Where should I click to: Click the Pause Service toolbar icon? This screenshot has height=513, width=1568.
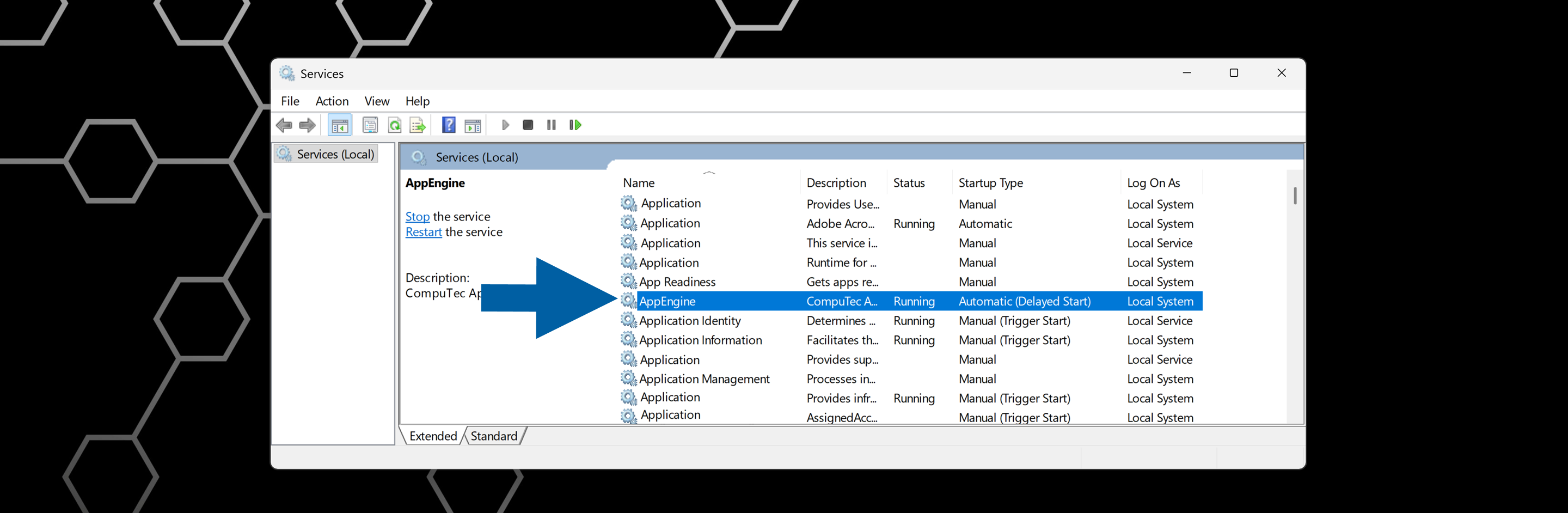click(x=551, y=125)
